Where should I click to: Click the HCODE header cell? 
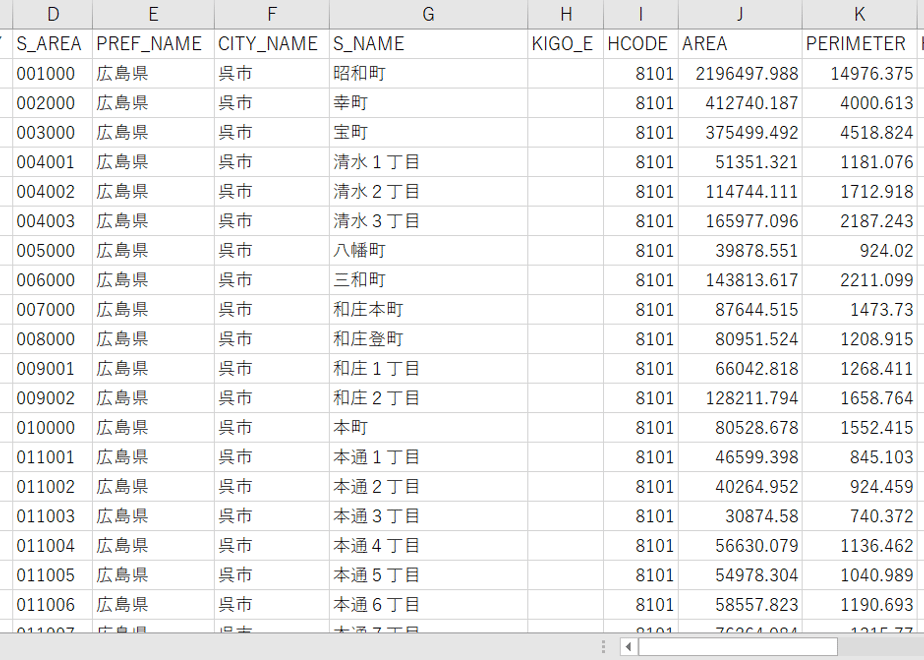click(641, 44)
